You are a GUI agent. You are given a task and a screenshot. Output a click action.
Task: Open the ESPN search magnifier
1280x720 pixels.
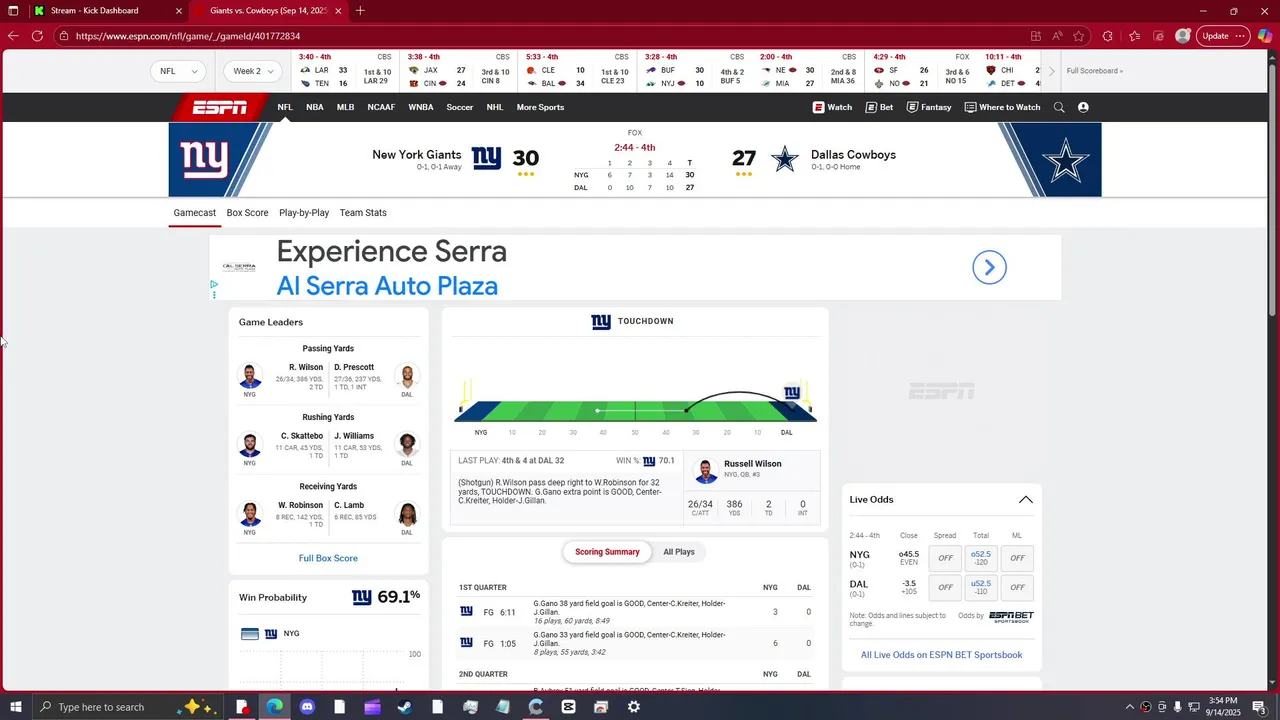click(x=1059, y=107)
